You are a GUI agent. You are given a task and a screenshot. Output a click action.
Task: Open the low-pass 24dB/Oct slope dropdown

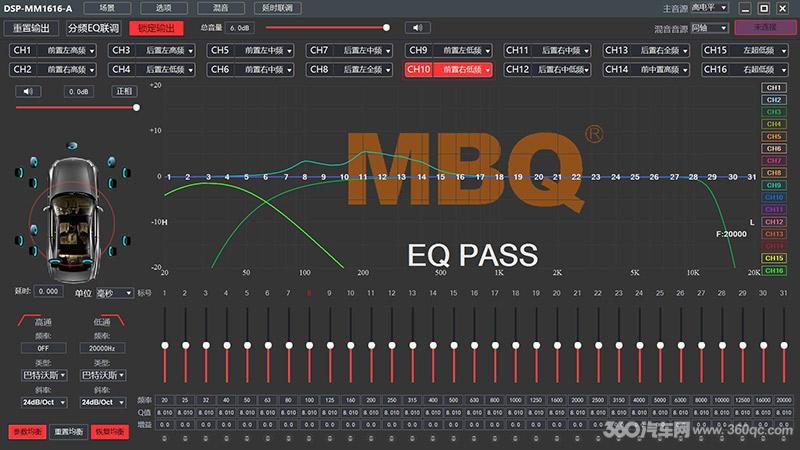point(103,402)
